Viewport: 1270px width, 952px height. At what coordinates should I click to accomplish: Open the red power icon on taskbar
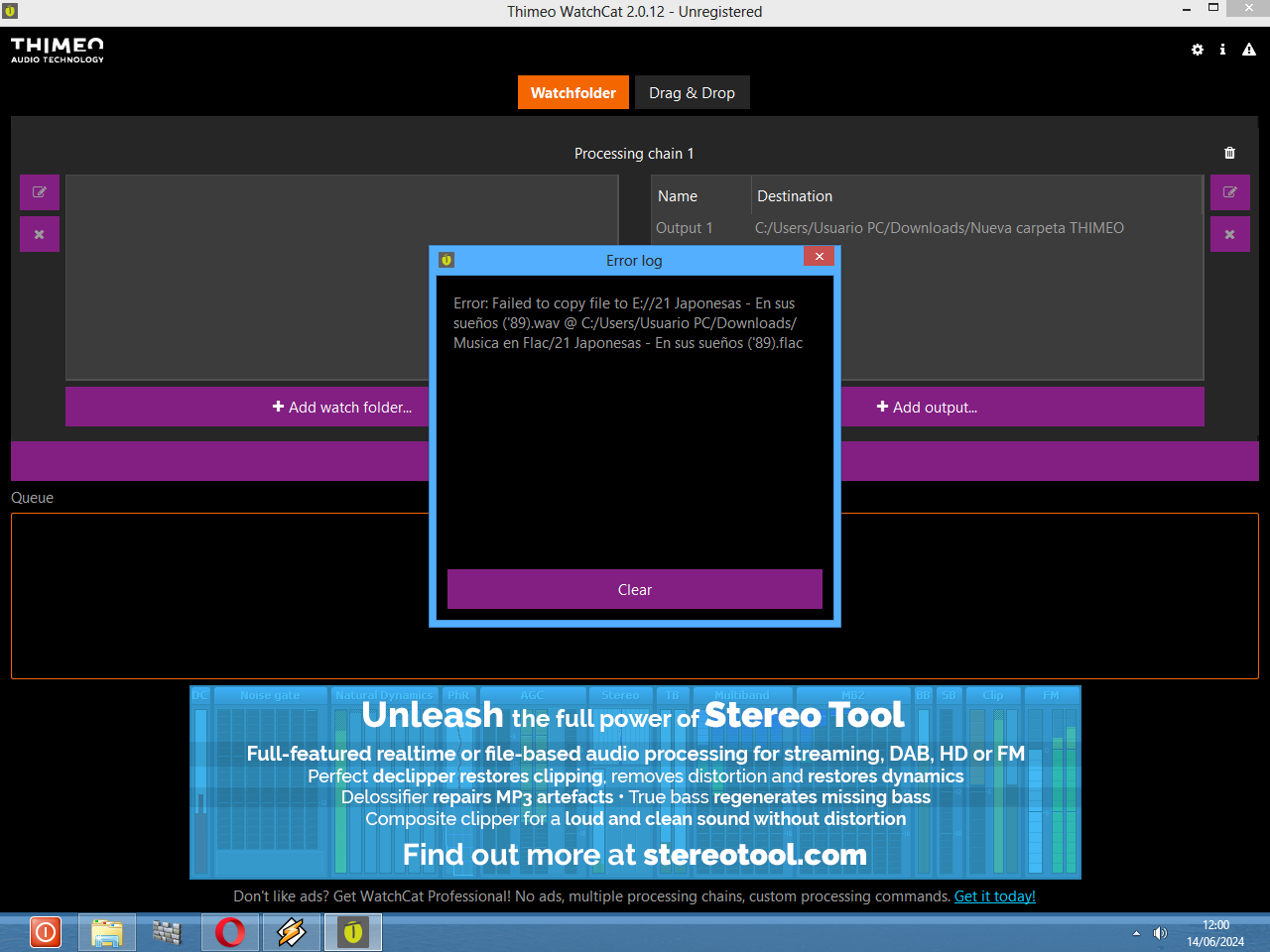tap(46, 932)
